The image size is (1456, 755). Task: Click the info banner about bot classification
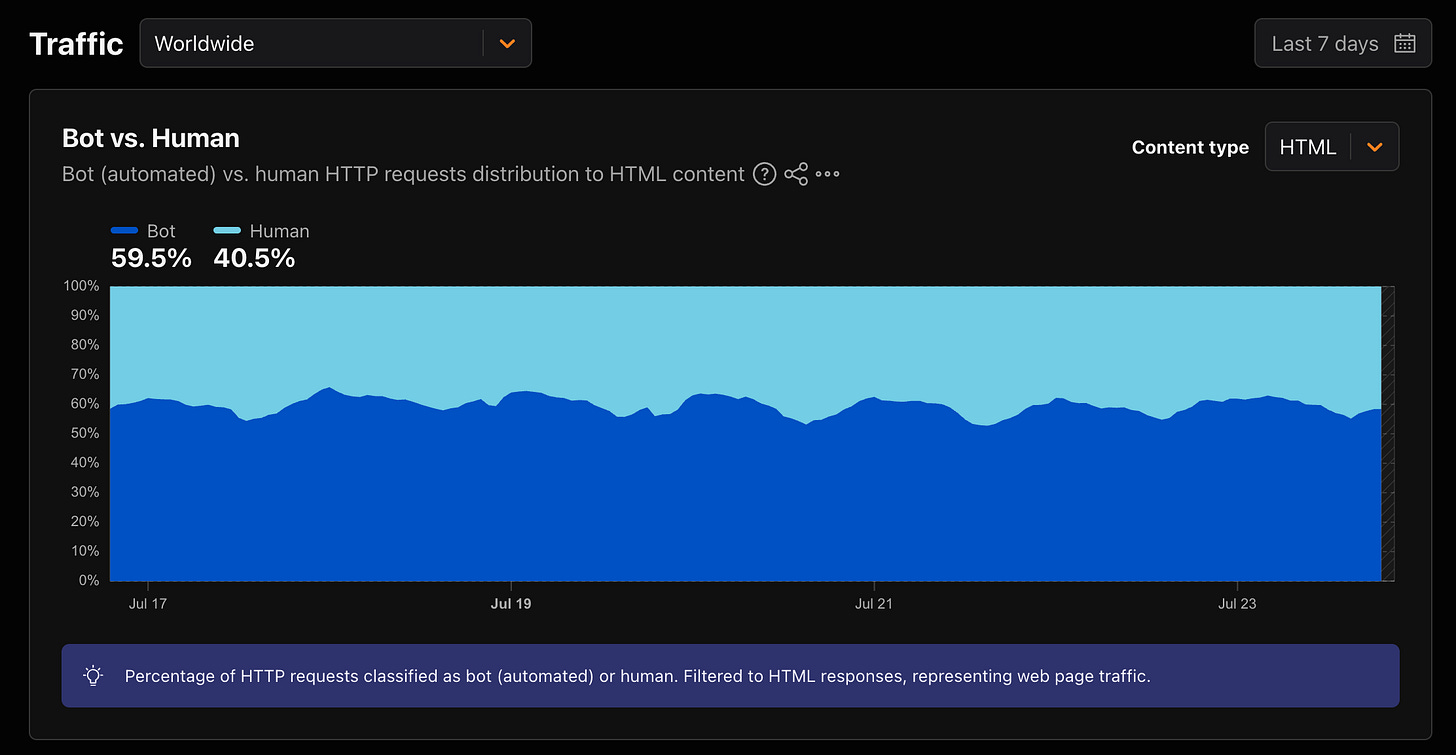730,675
